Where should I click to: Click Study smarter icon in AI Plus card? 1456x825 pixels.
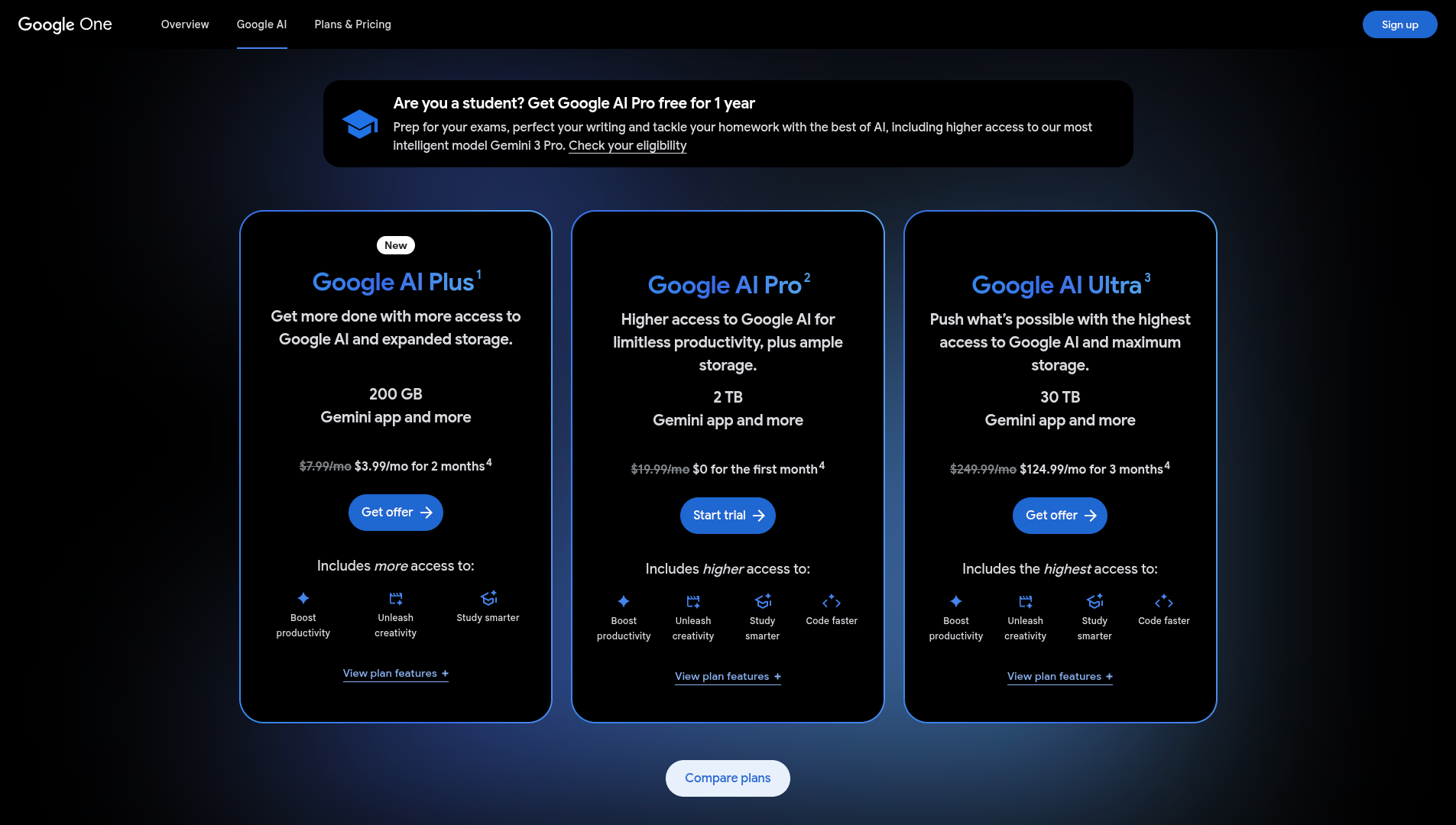click(488, 598)
